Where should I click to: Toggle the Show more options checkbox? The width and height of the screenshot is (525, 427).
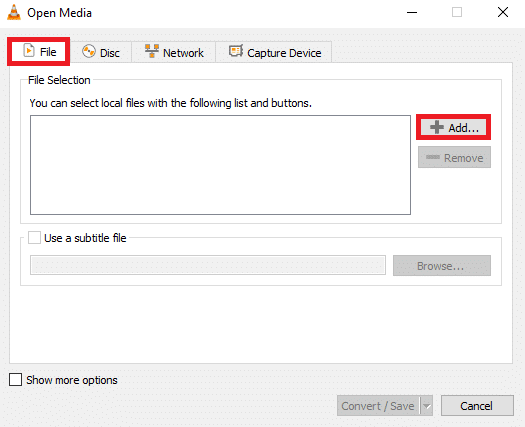(x=15, y=380)
